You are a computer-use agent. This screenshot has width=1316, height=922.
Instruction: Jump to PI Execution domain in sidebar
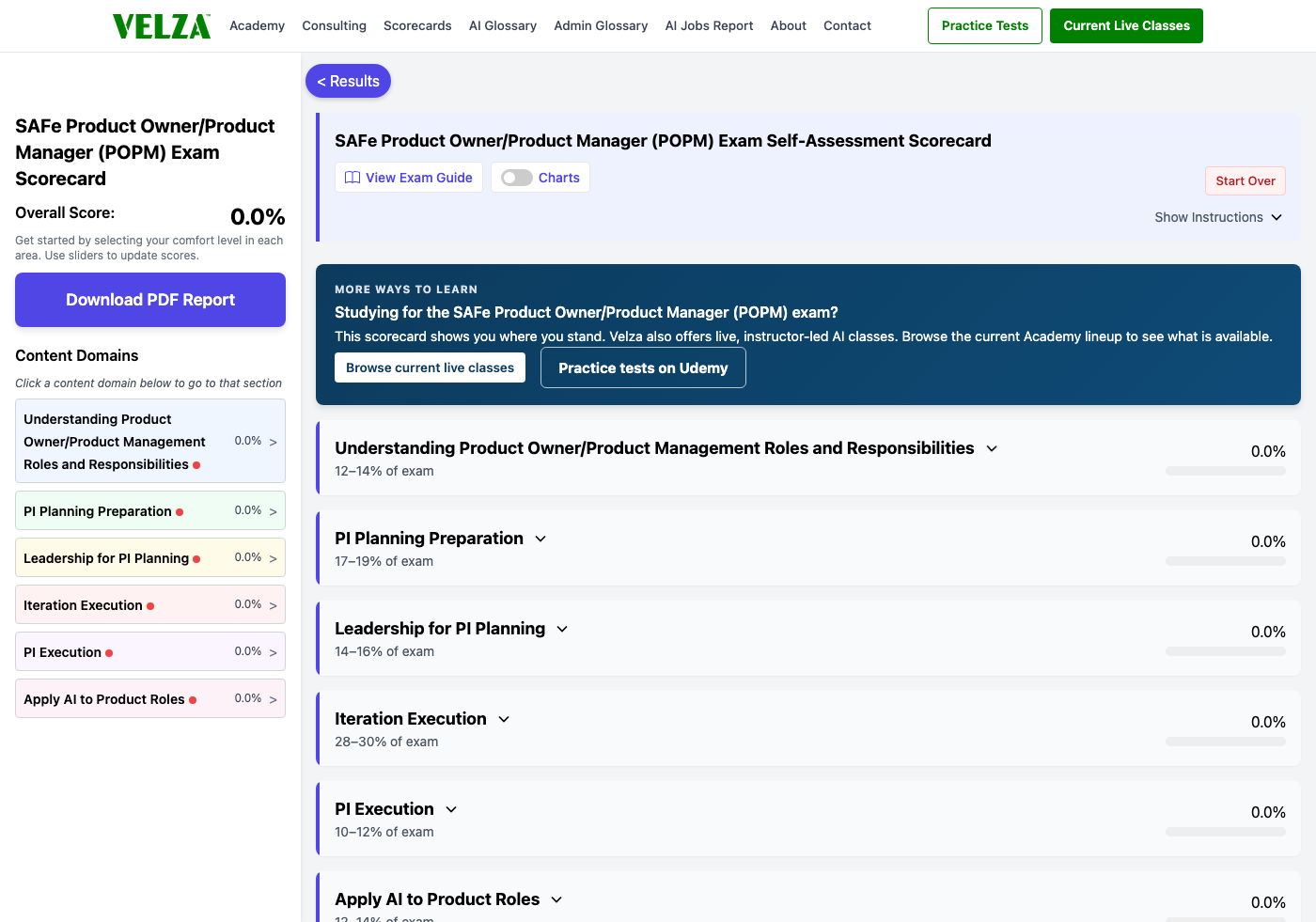click(150, 651)
